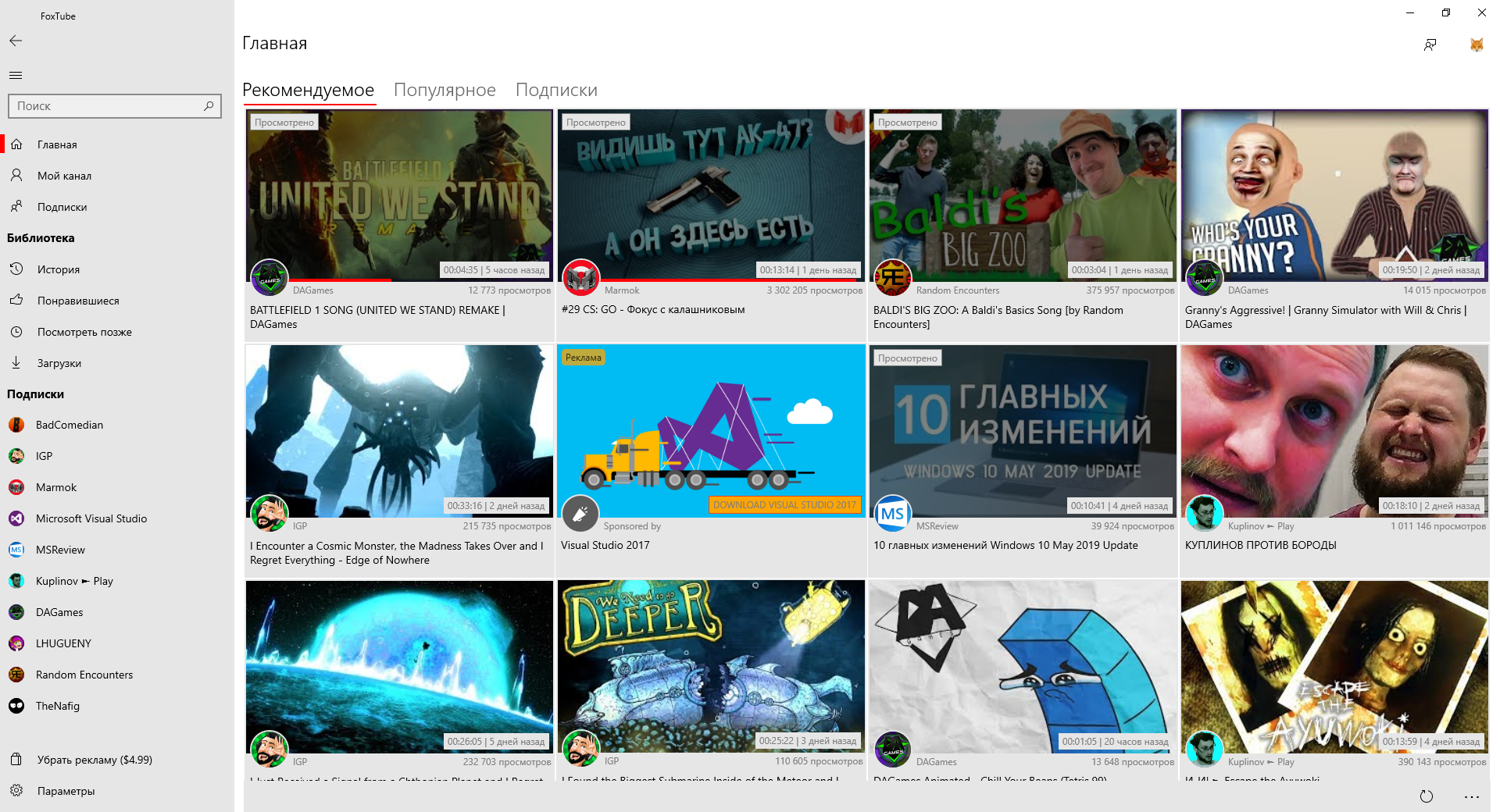Click Убрать рекламу ($4.99)
The width and height of the screenshot is (1500, 812).
95,760
